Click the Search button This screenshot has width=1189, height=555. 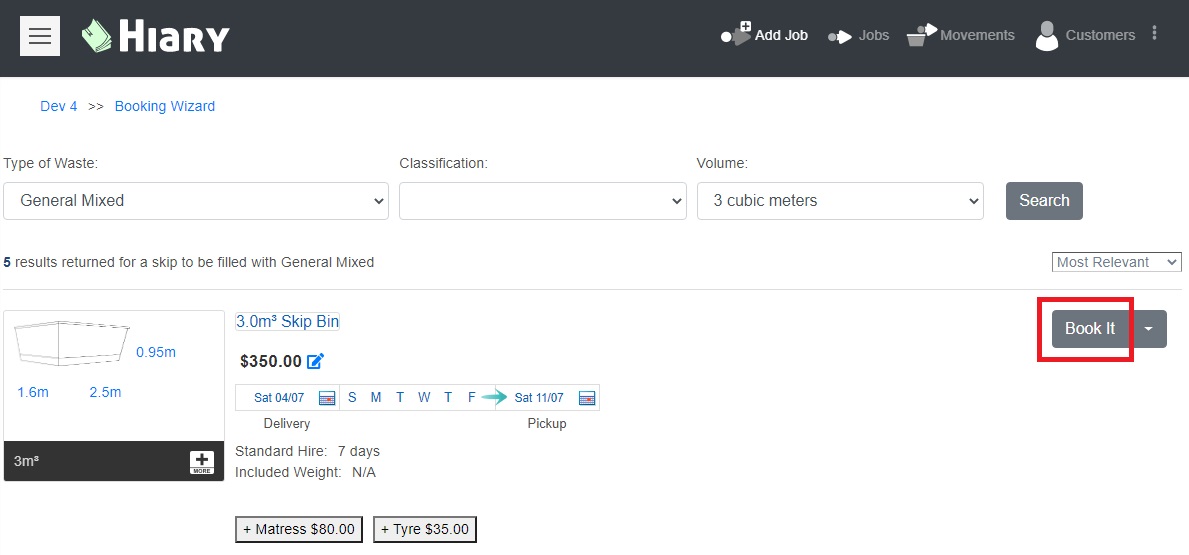tap(1044, 201)
